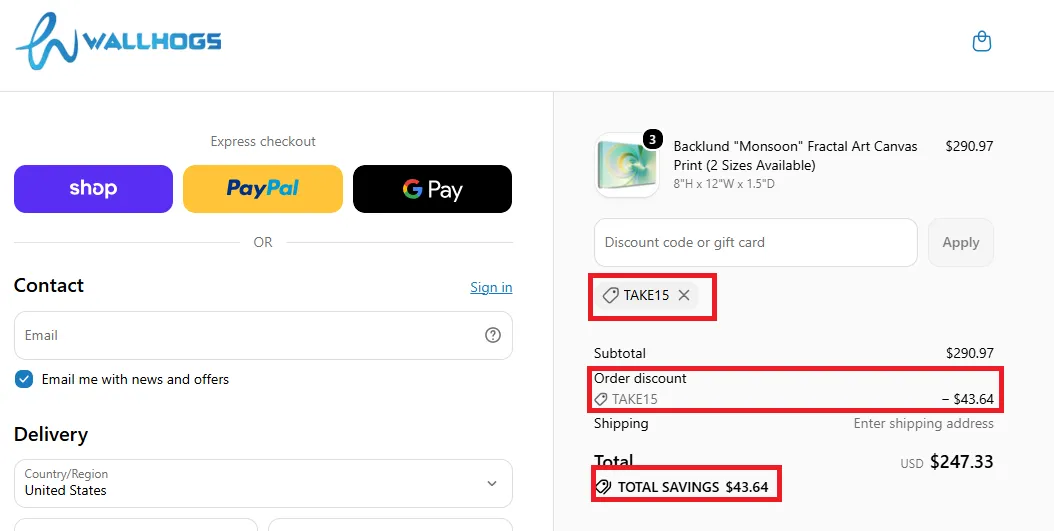Uncheck Email me with news and offers

[24, 379]
